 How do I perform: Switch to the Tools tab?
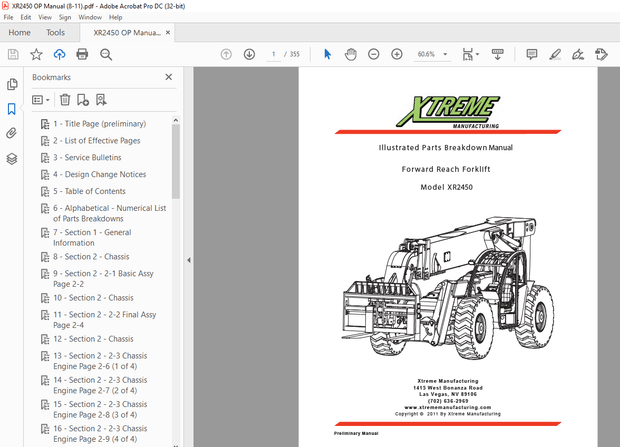(x=55, y=32)
